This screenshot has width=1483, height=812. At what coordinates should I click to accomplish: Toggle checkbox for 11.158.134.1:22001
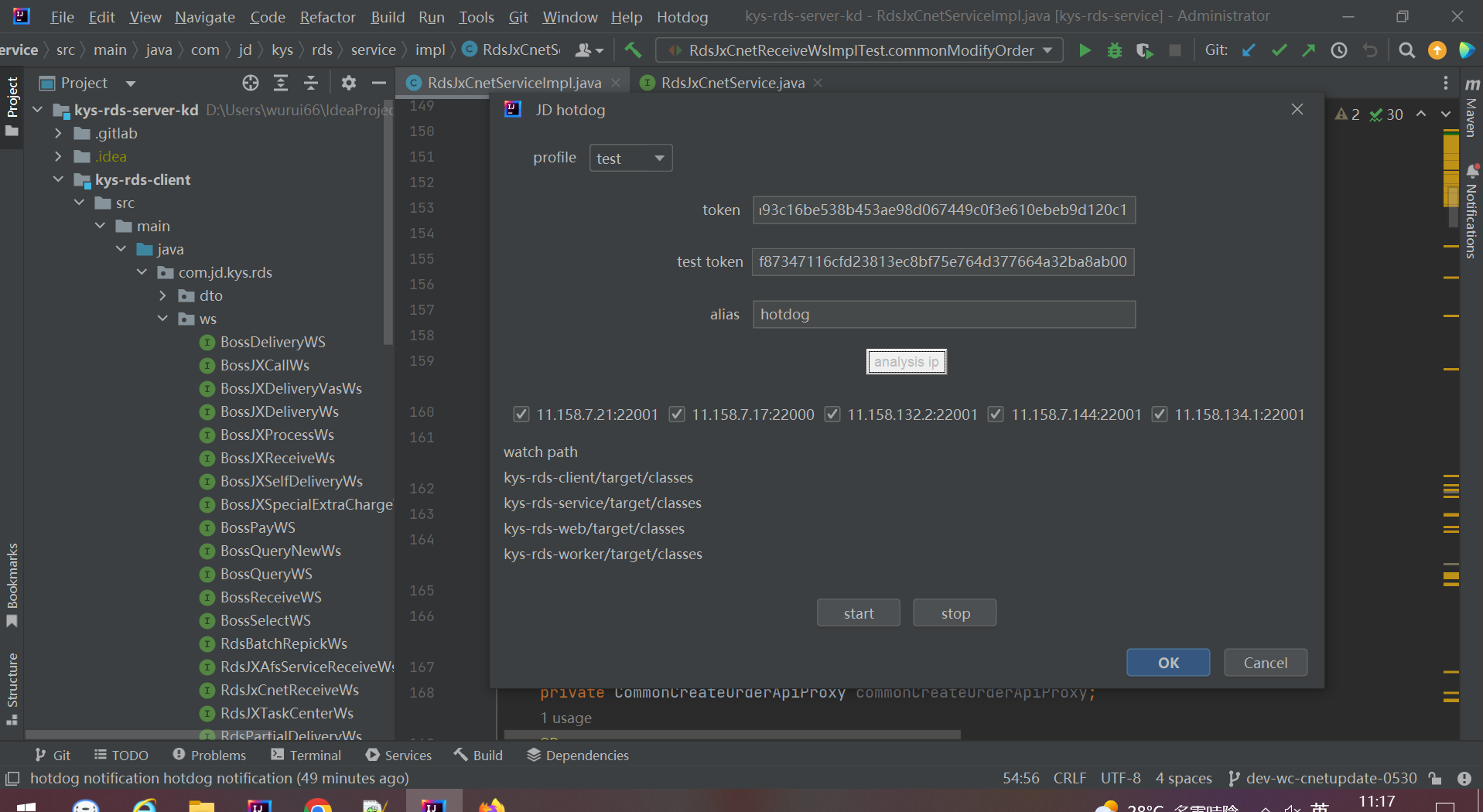click(1160, 415)
